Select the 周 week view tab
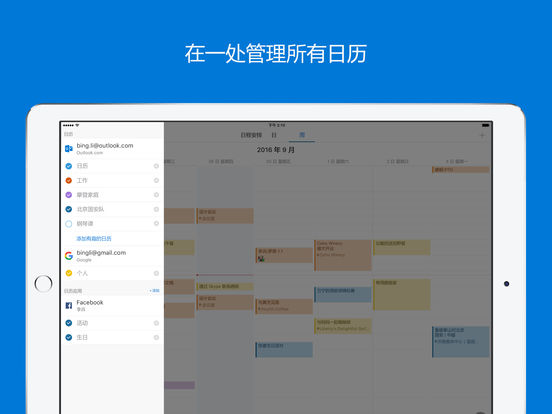Image resolution: width=552 pixels, height=414 pixels. point(302,135)
